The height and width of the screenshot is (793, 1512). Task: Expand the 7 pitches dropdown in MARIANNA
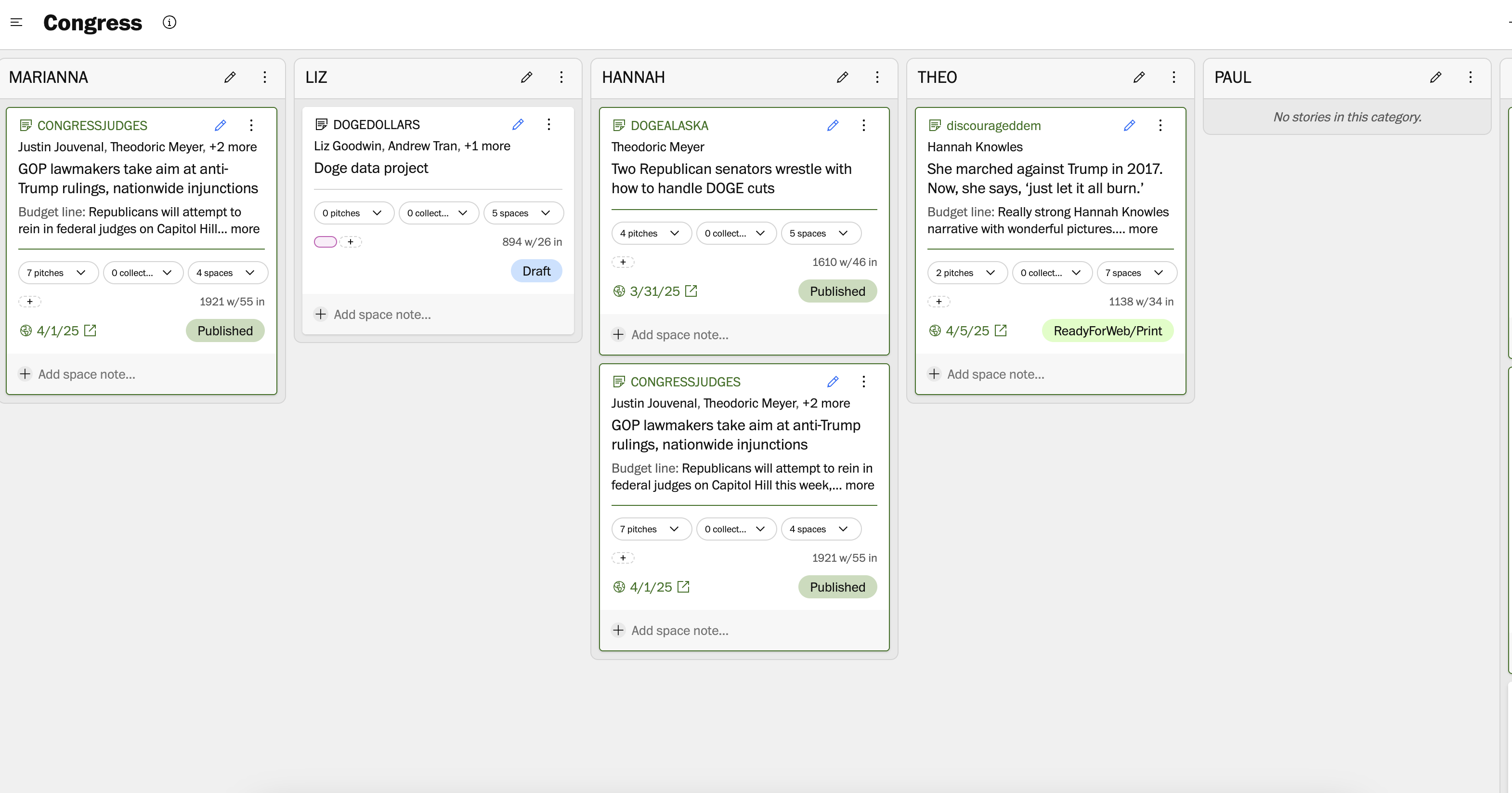point(57,273)
